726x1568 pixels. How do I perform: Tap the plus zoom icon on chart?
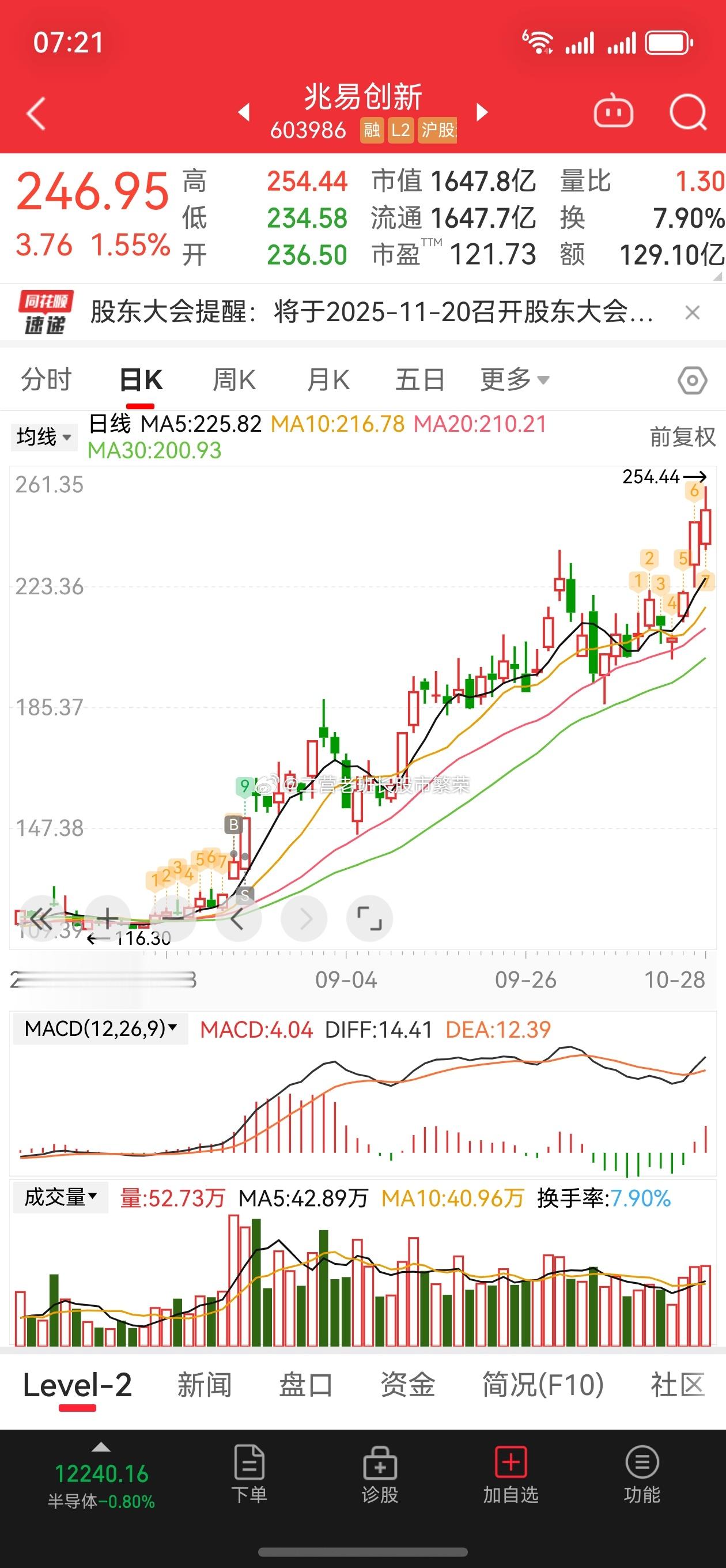[x=107, y=918]
